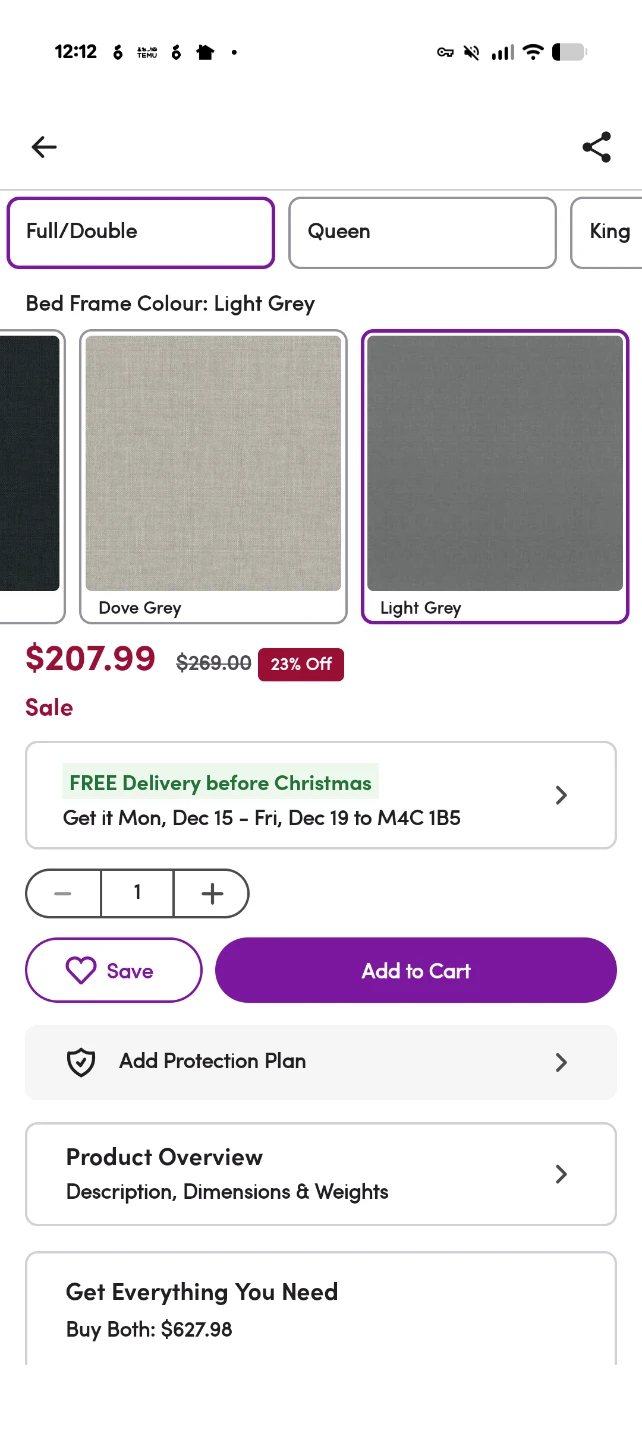
Task: Tap the battery status icon
Action: (x=568, y=52)
